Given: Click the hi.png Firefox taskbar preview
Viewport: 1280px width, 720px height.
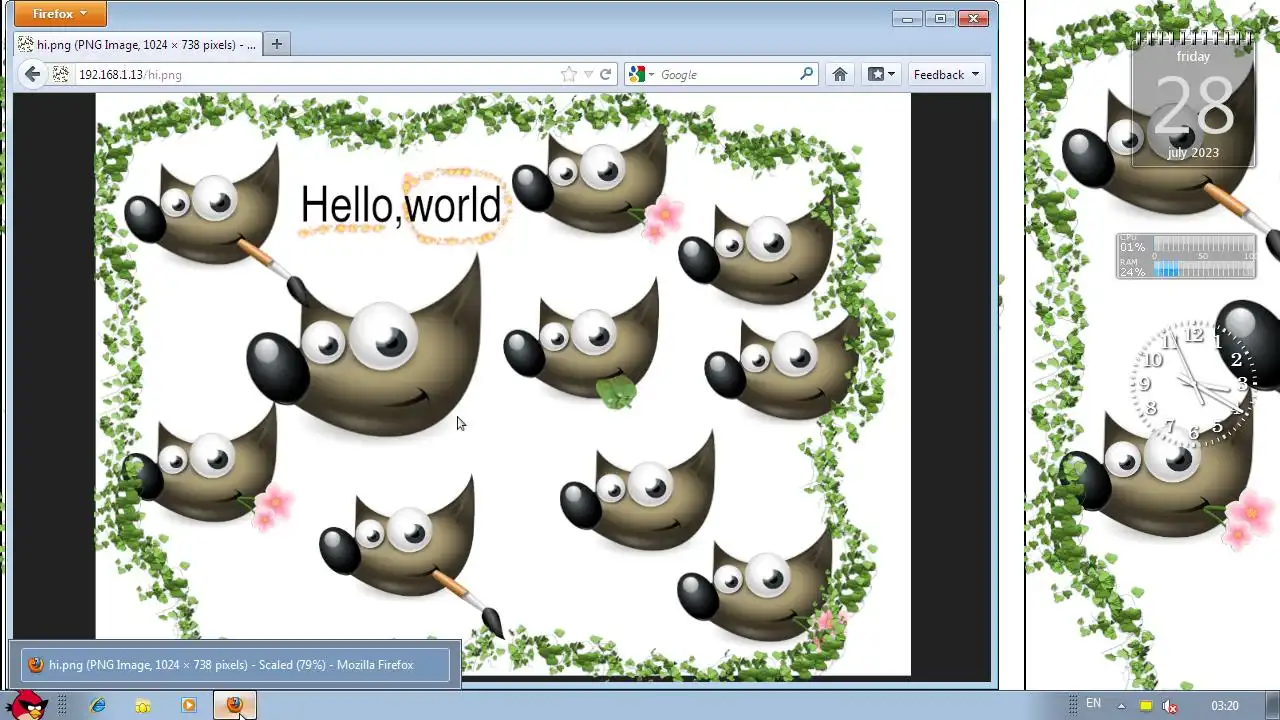Looking at the screenshot, I should (235, 664).
